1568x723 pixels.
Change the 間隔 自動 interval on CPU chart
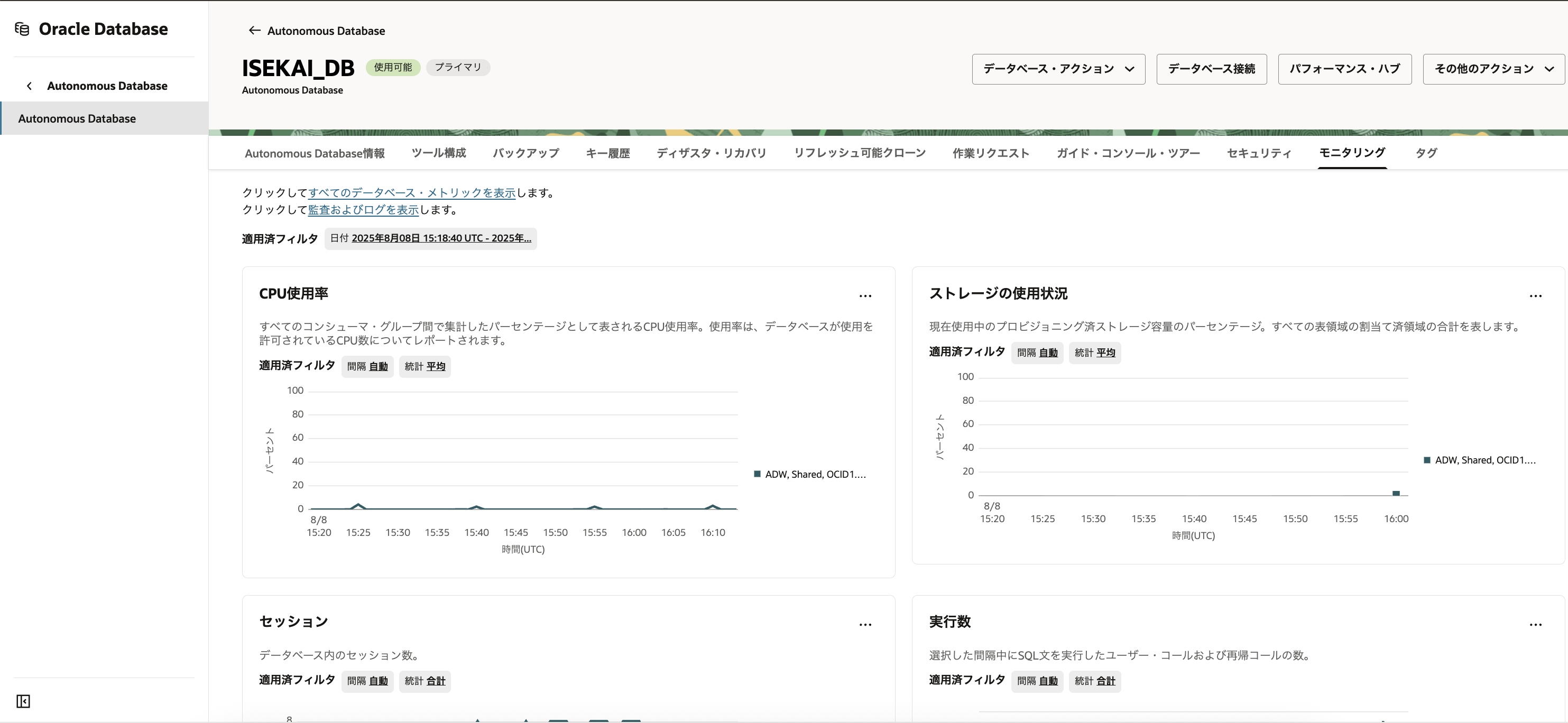point(378,366)
